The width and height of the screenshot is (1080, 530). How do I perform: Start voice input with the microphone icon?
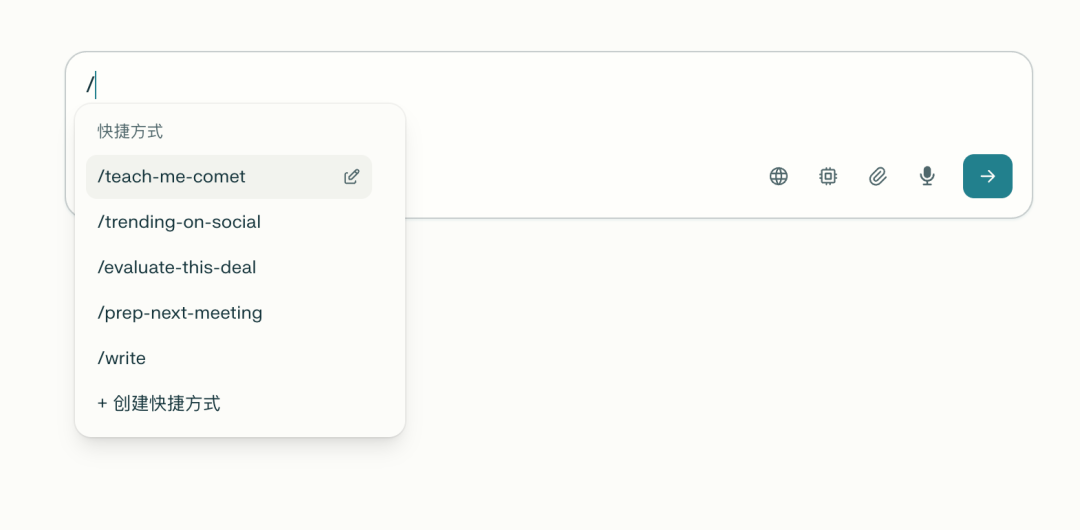pos(927,177)
